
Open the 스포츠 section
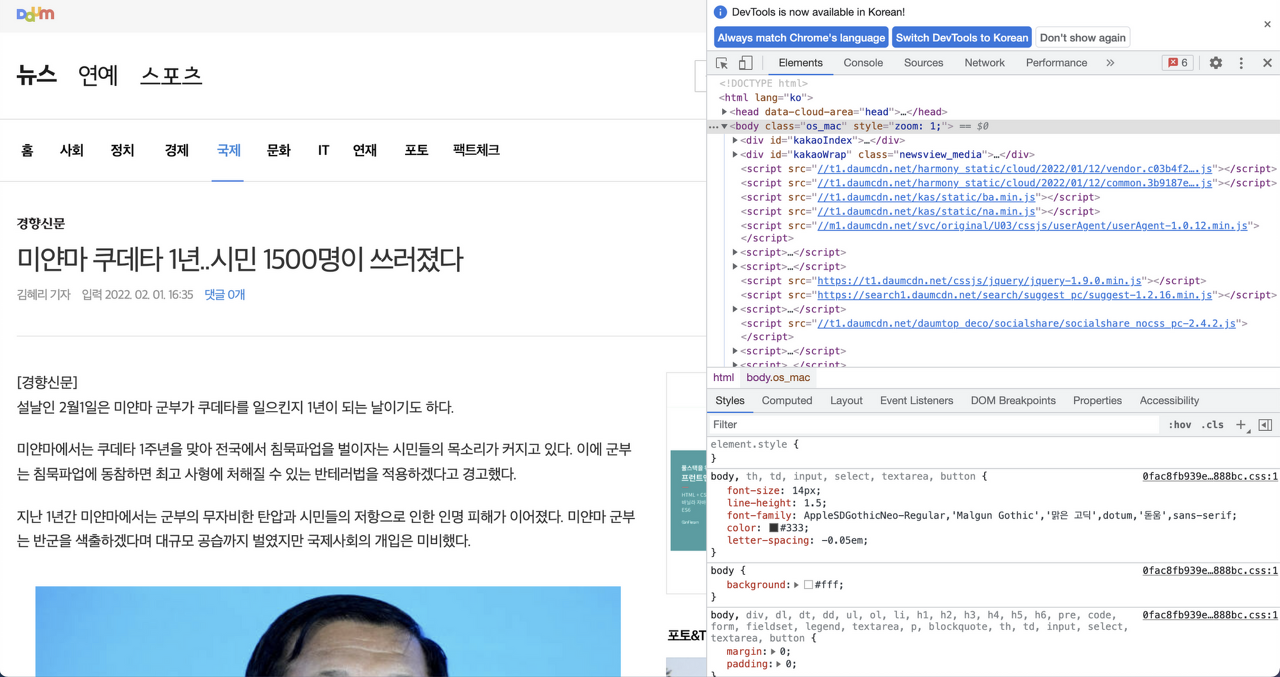pos(171,76)
